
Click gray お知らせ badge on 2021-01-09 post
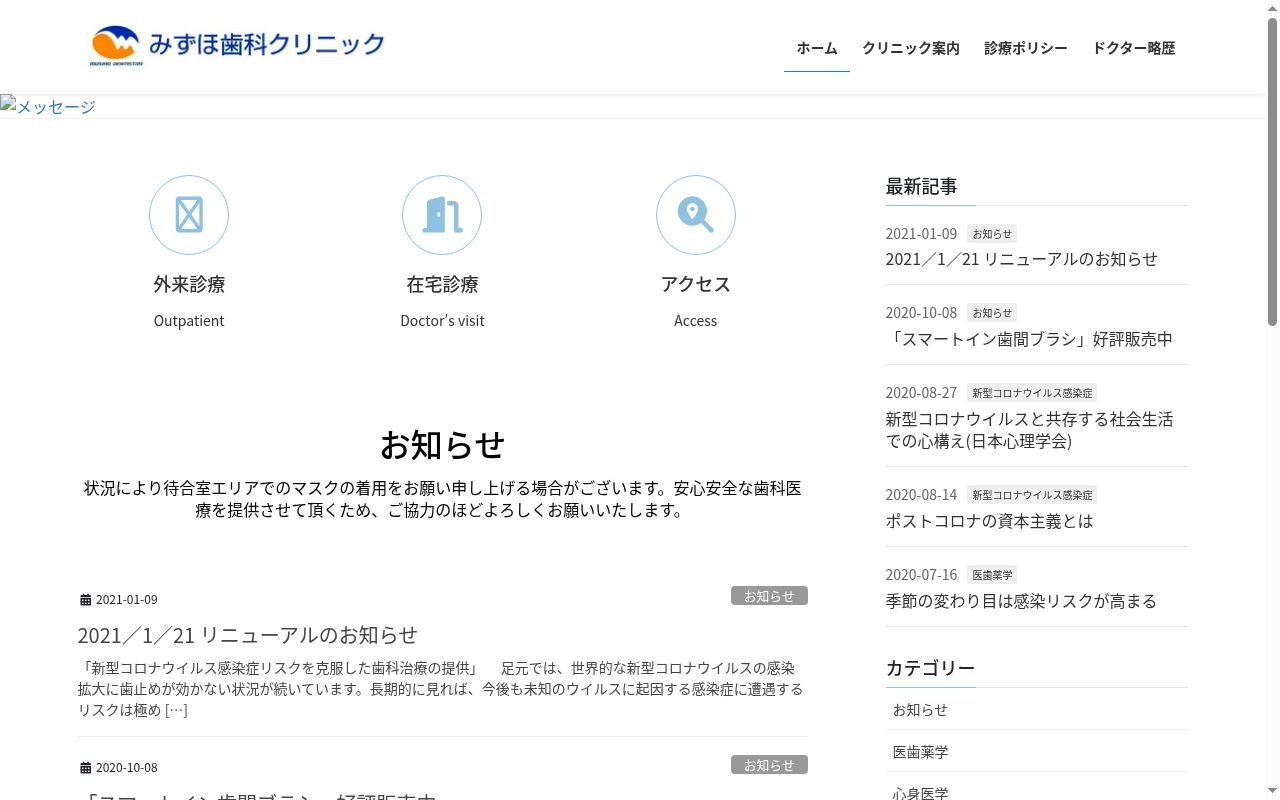[769, 596]
